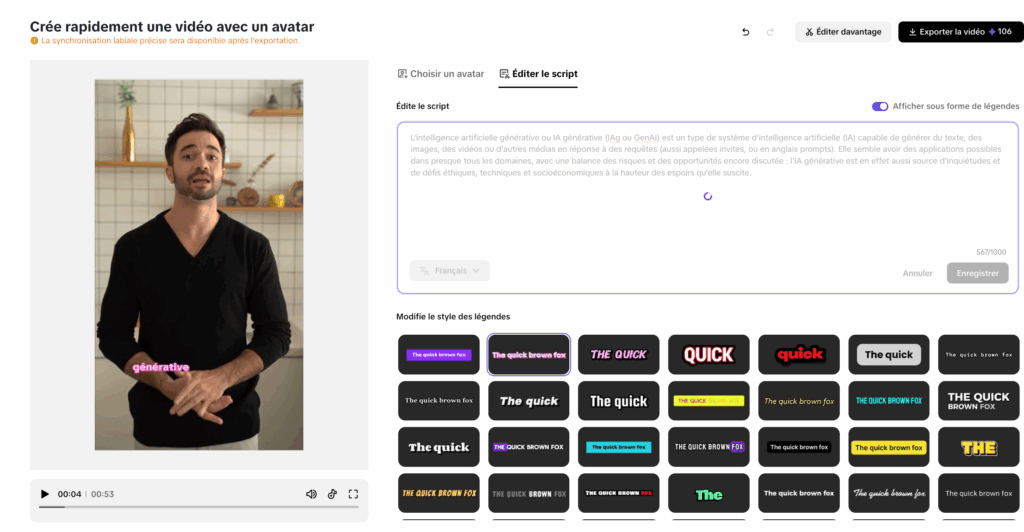1024x532 pixels.
Task: Enter fullscreen video mode
Action: tap(353, 494)
